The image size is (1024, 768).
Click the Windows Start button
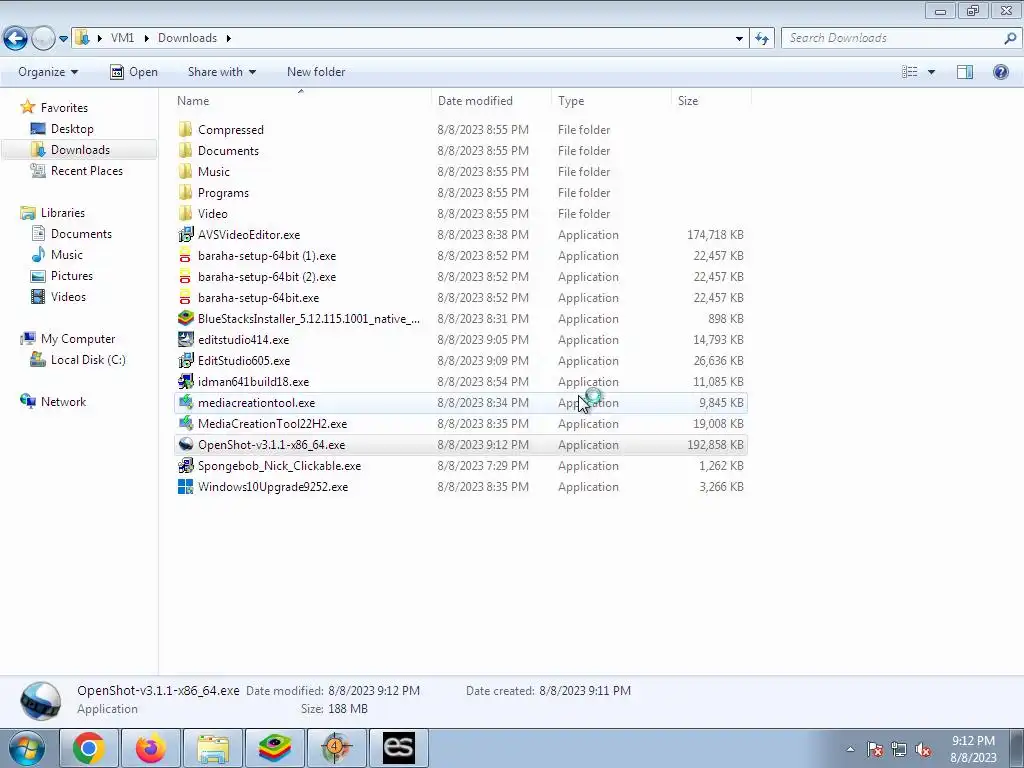[25, 748]
